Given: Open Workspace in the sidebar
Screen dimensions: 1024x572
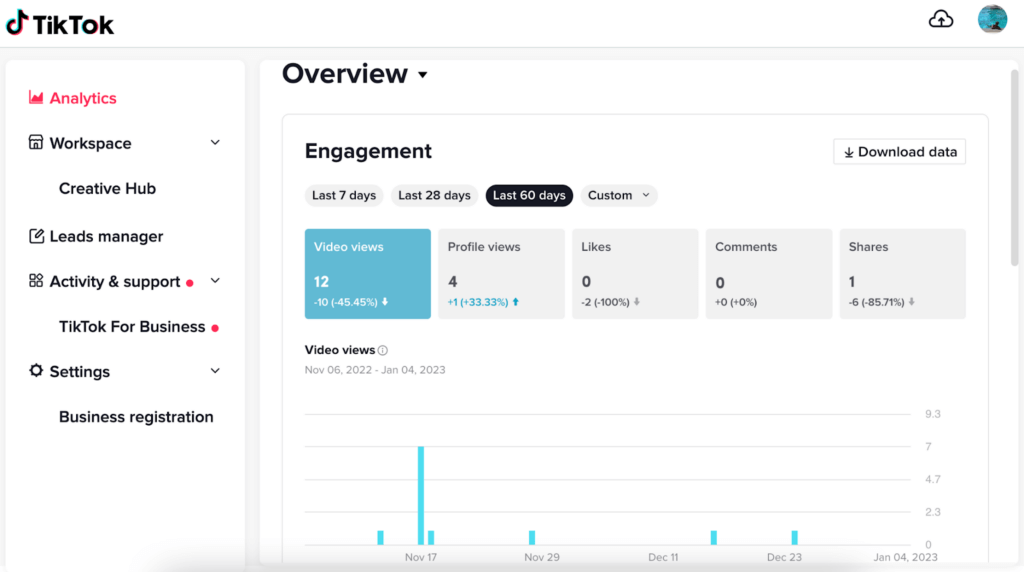Looking at the screenshot, I should 90,143.
